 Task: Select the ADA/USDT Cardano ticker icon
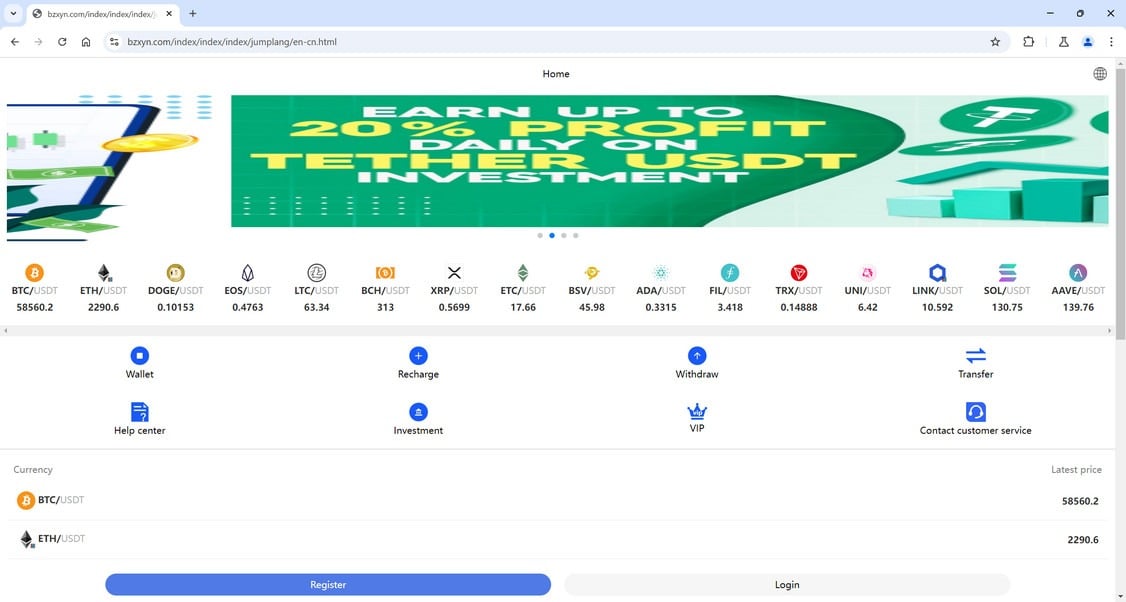661,273
